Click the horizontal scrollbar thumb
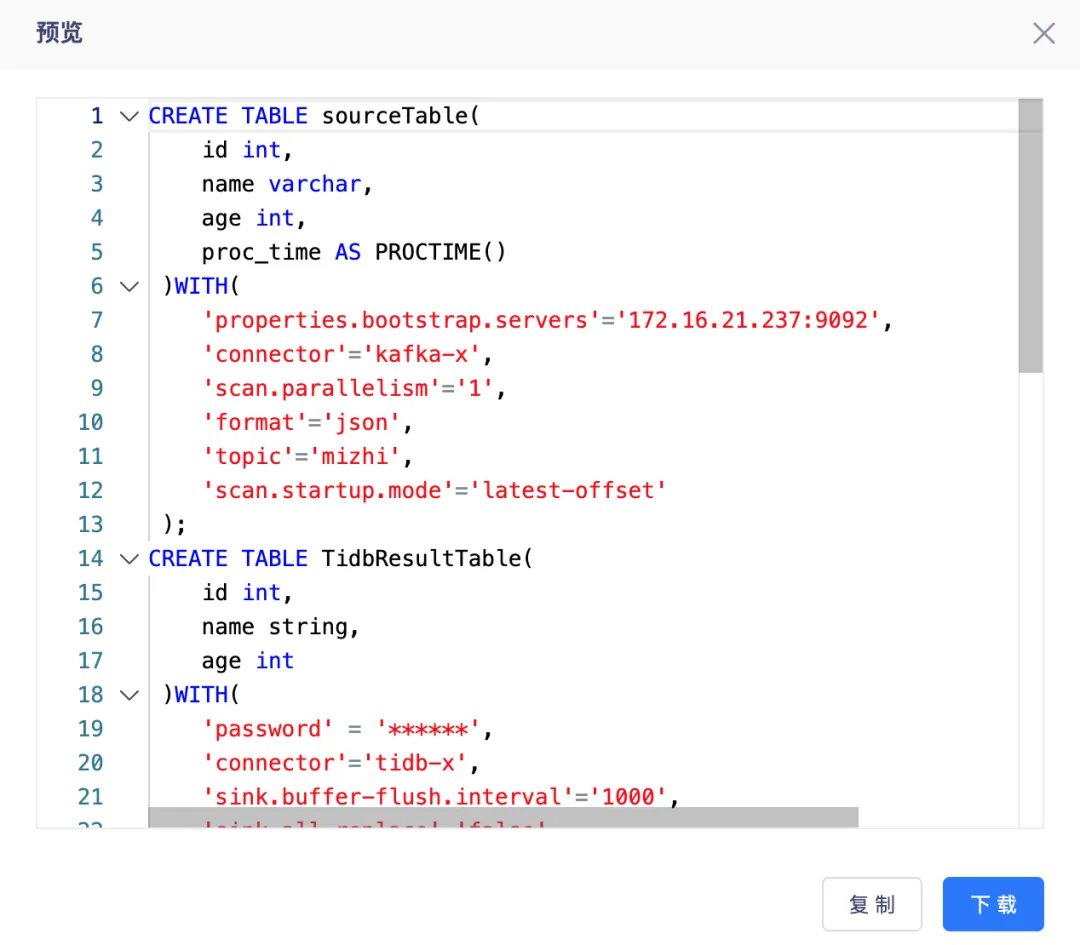Screen dimensions: 1080x945 click(x=503, y=818)
